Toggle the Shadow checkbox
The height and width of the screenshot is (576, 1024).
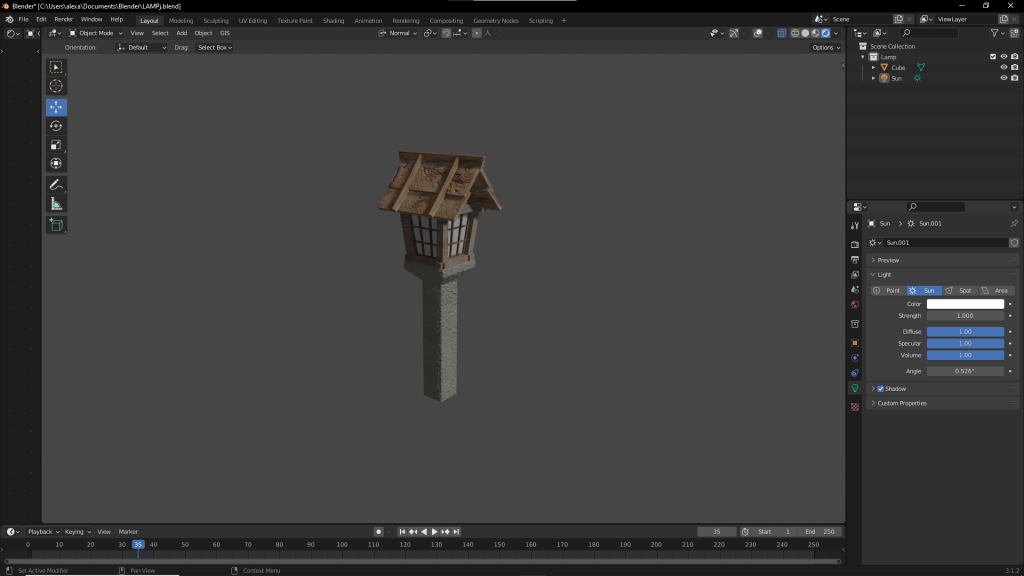[880, 389]
